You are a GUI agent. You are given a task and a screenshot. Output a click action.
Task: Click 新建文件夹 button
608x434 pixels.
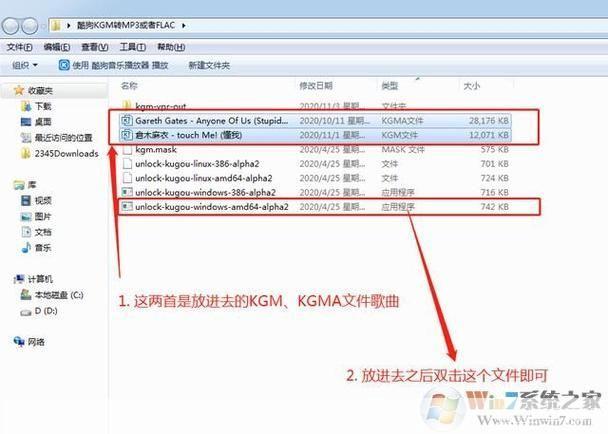click(x=209, y=65)
